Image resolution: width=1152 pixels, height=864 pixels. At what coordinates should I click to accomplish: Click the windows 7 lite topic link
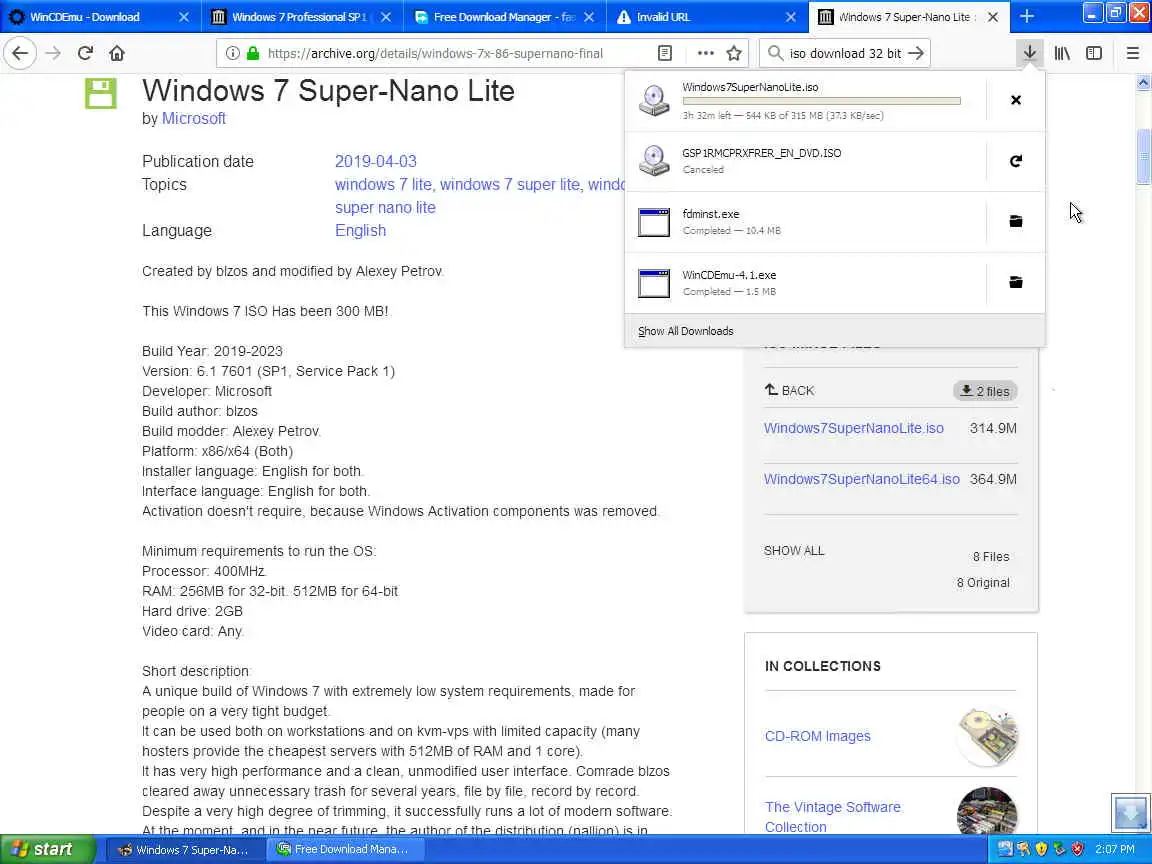click(384, 184)
